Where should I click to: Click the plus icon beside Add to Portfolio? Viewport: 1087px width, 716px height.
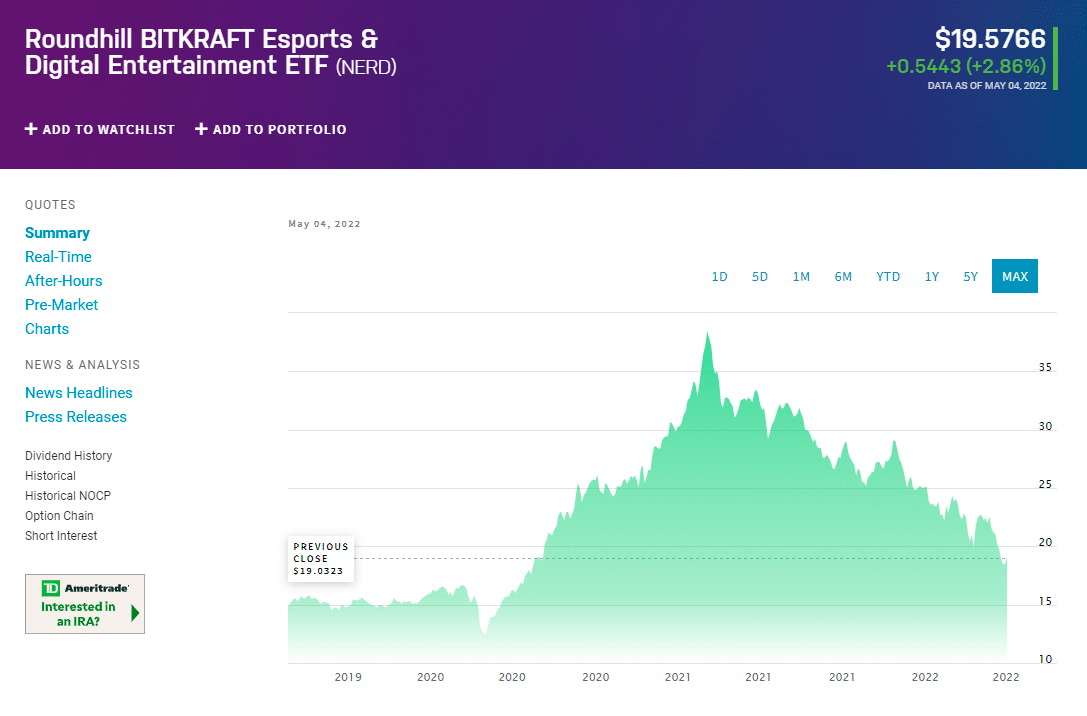(201, 129)
